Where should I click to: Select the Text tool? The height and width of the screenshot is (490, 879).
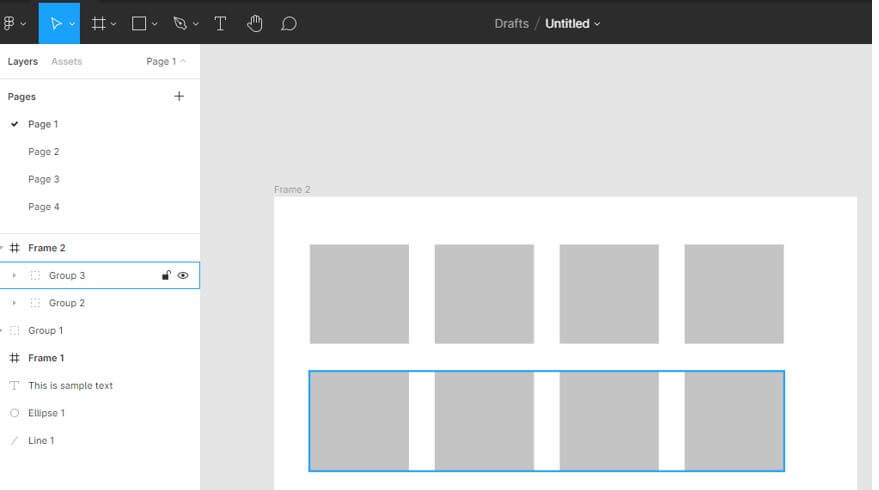click(220, 24)
